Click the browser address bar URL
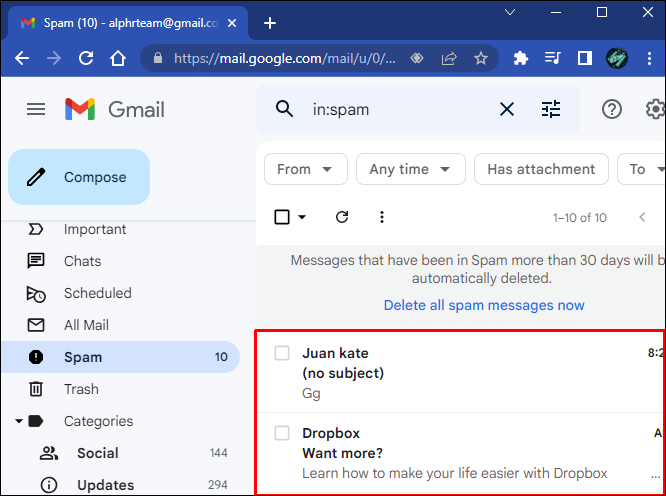This screenshot has width=666, height=496. point(285,58)
